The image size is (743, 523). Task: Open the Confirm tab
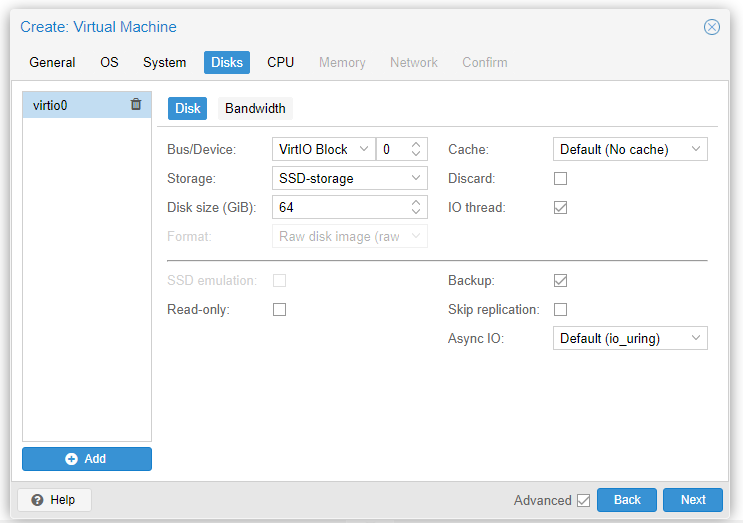[485, 63]
